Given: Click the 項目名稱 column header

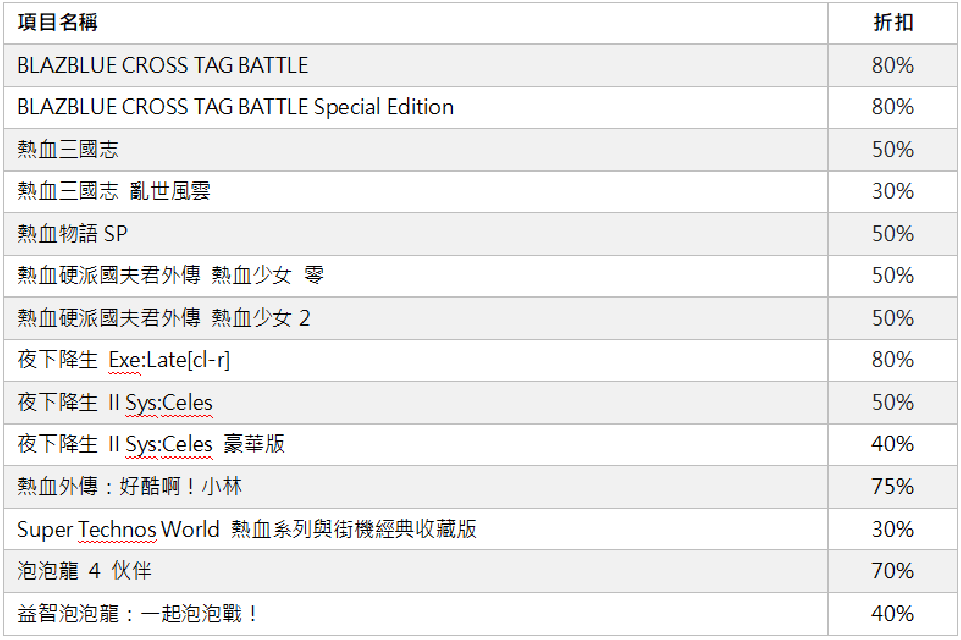Looking at the screenshot, I should point(58,23).
